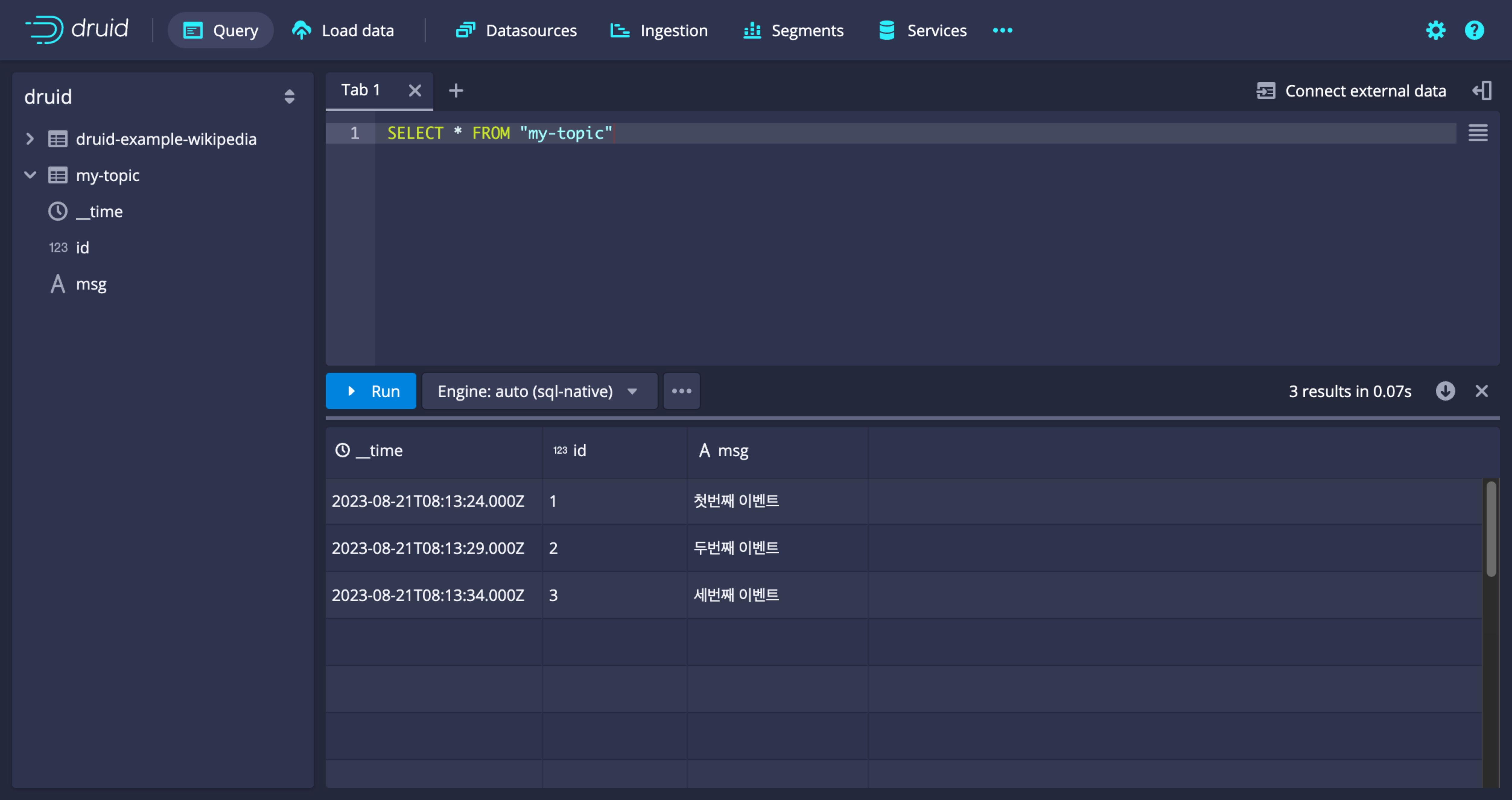Viewport: 1512px width, 800px height.
Task: Select the msg column in the tree
Action: (91, 284)
